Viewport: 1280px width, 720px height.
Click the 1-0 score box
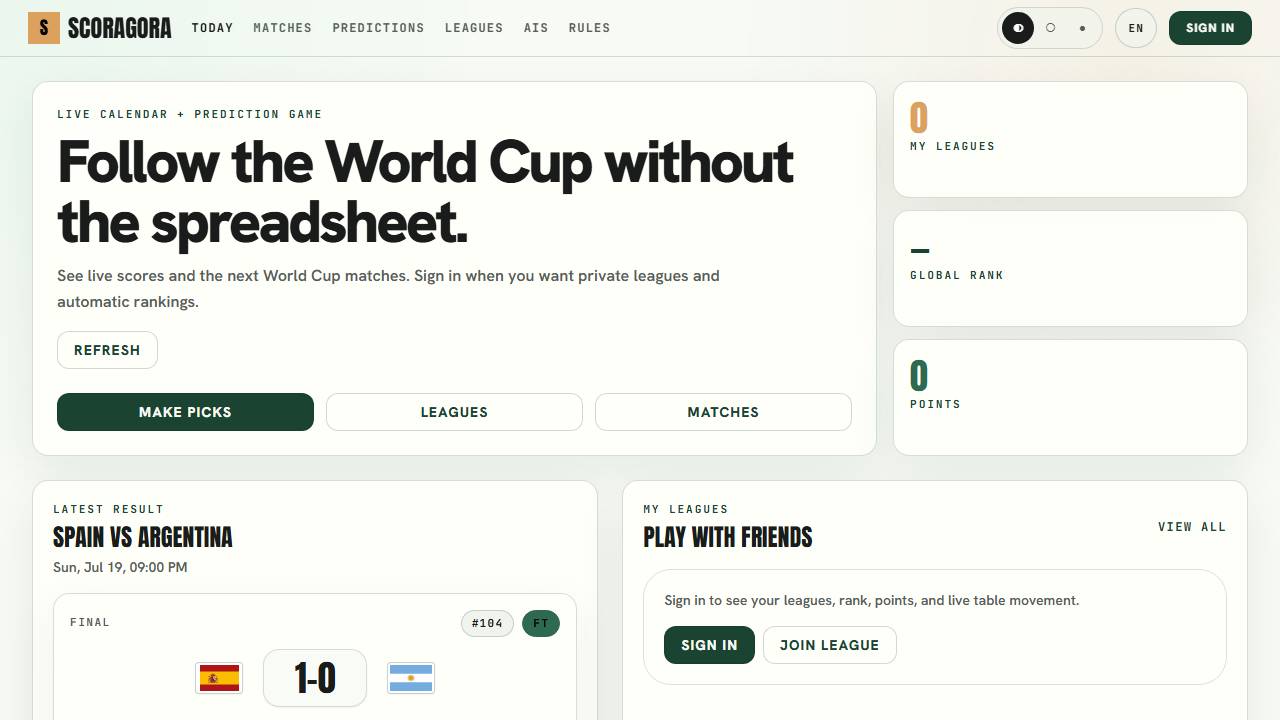point(315,678)
